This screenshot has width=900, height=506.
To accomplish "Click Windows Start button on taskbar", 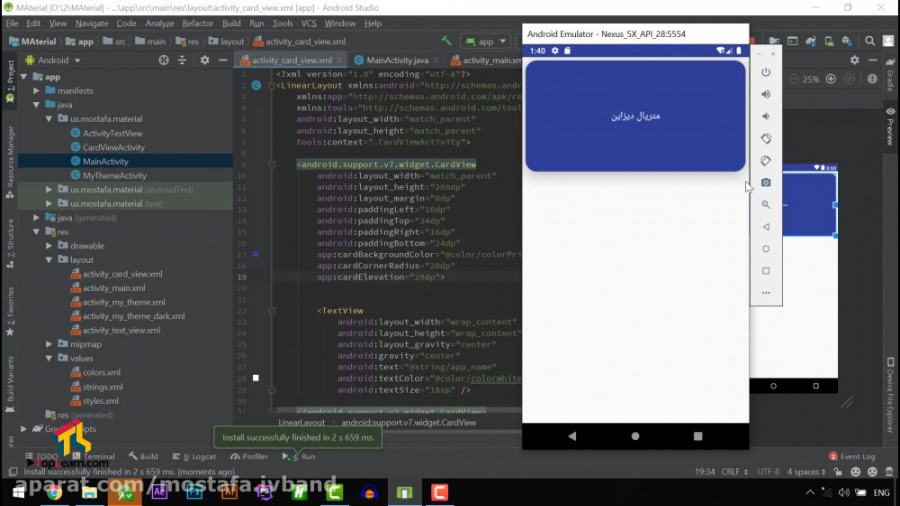I will (x=18, y=492).
